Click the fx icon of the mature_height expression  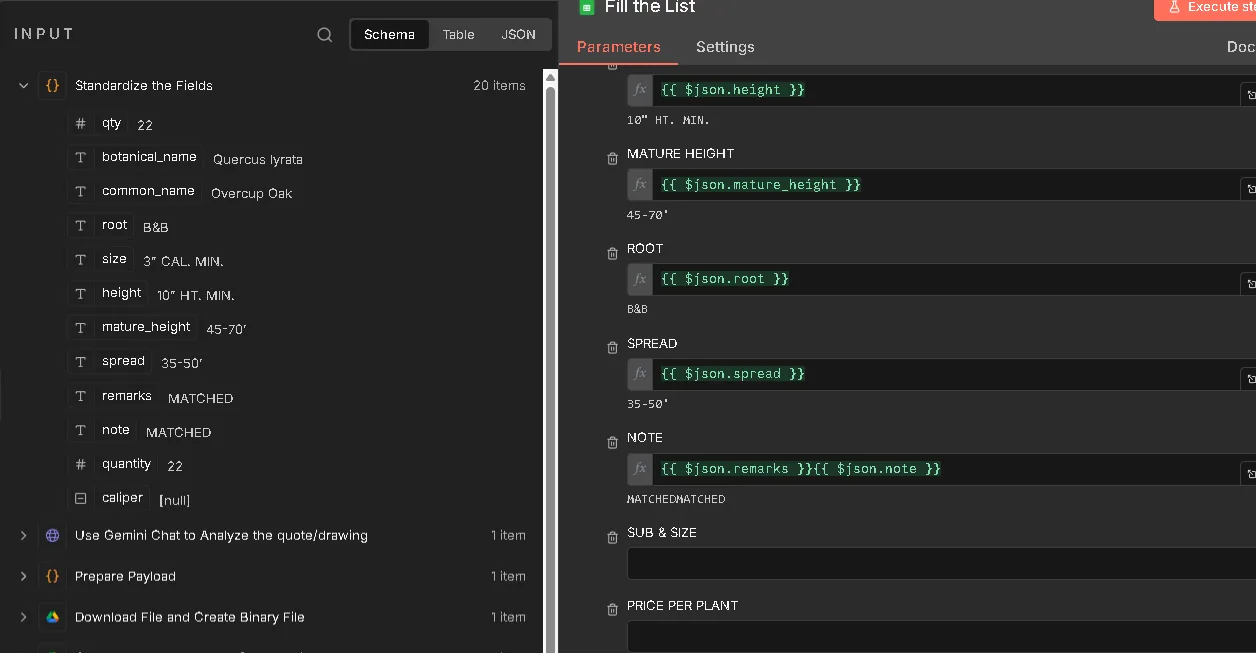tap(640, 185)
